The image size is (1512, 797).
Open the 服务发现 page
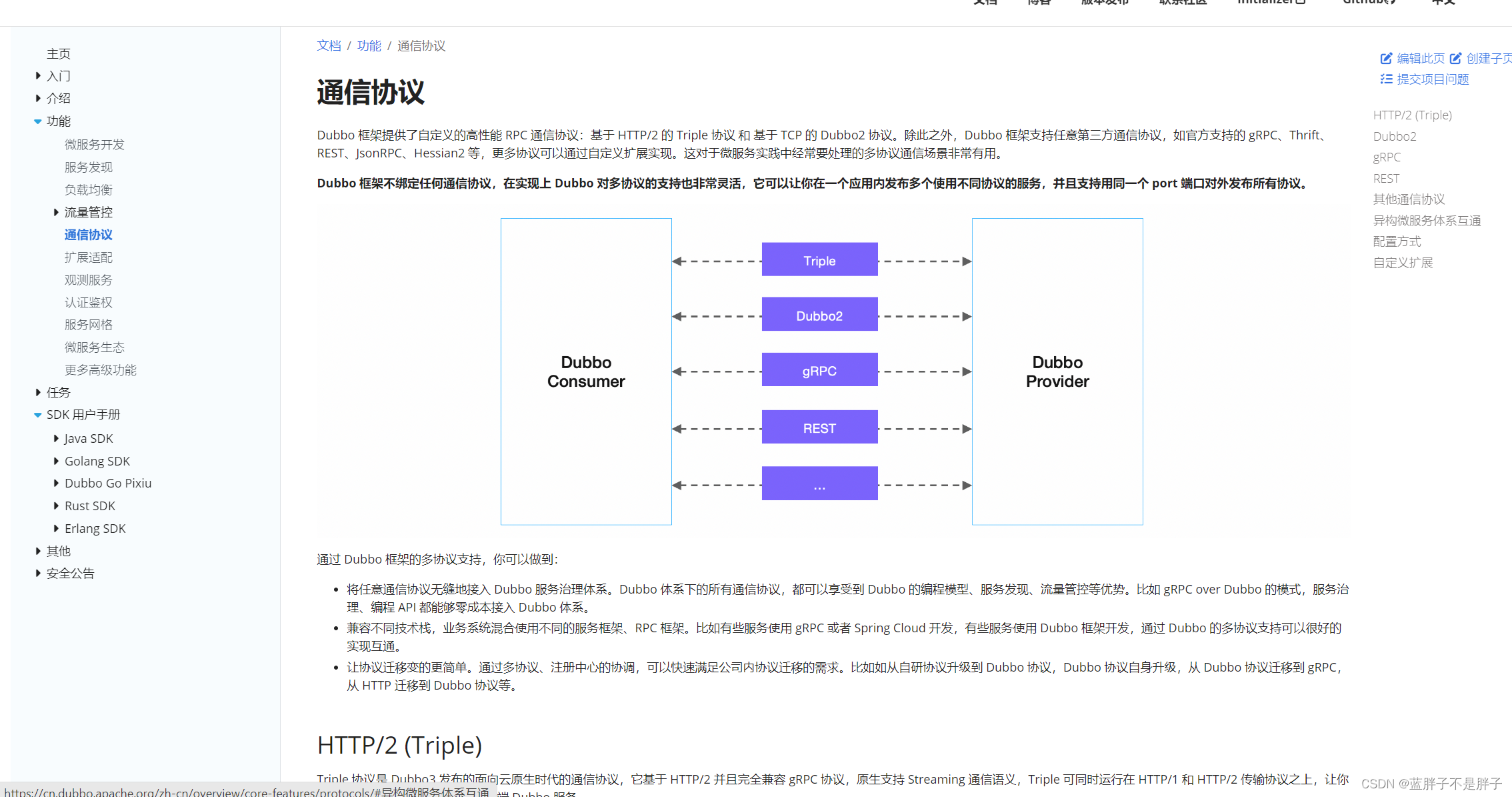89,167
